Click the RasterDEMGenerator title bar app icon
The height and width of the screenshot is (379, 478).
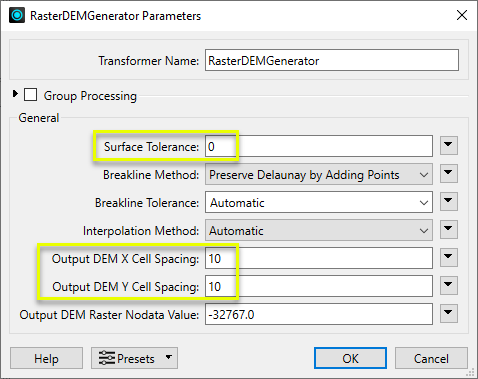click(17, 15)
